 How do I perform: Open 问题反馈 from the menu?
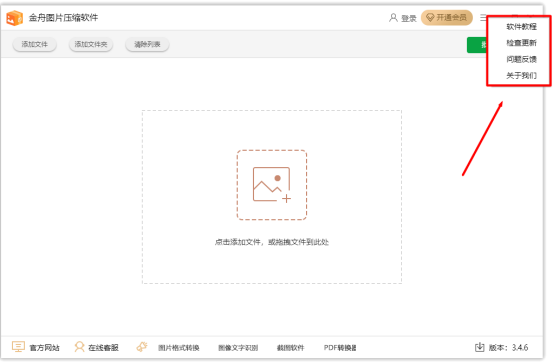click(x=521, y=59)
